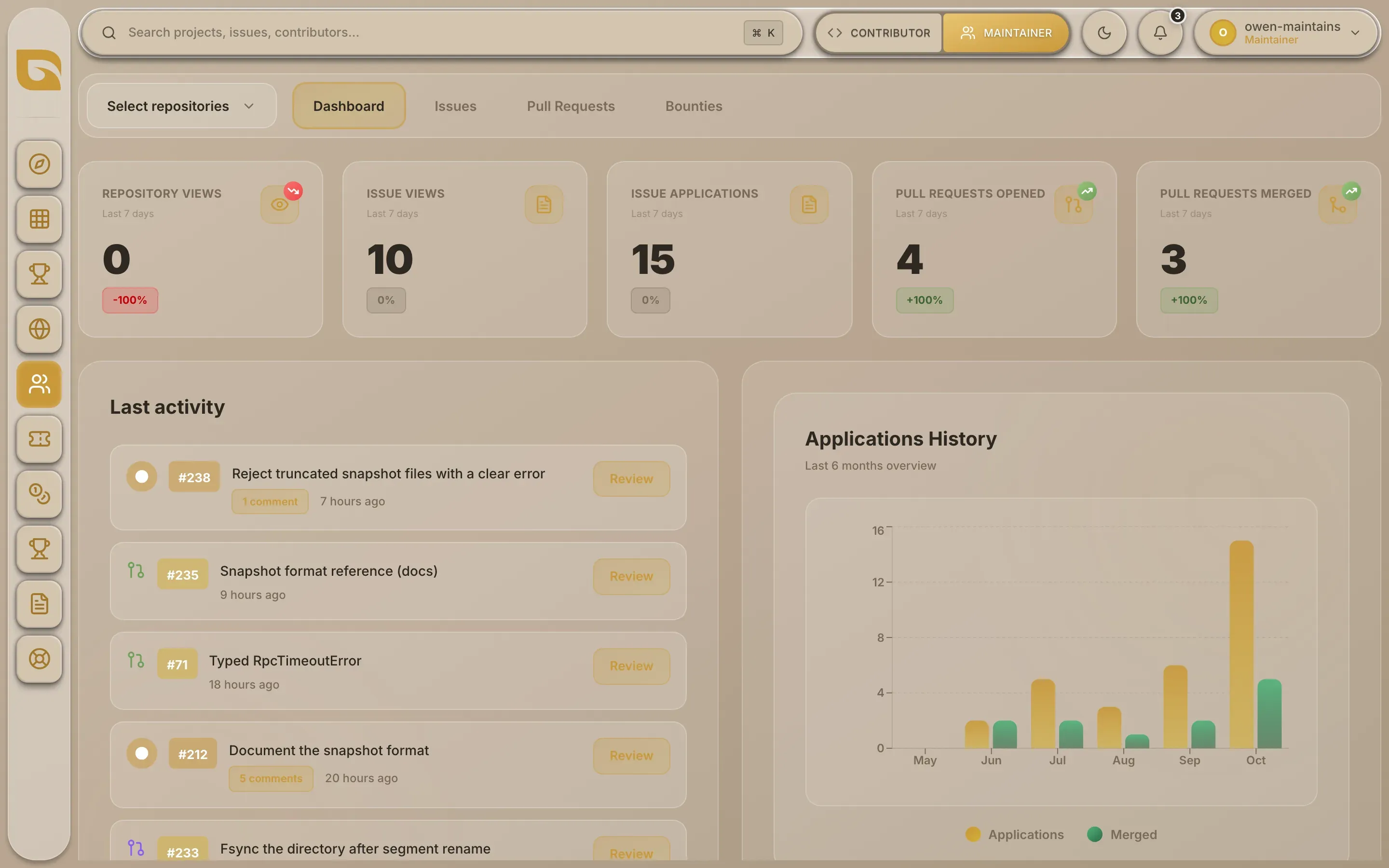Click the '#71' issue number badge
This screenshot has width=1389, height=868.
click(177, 664)
